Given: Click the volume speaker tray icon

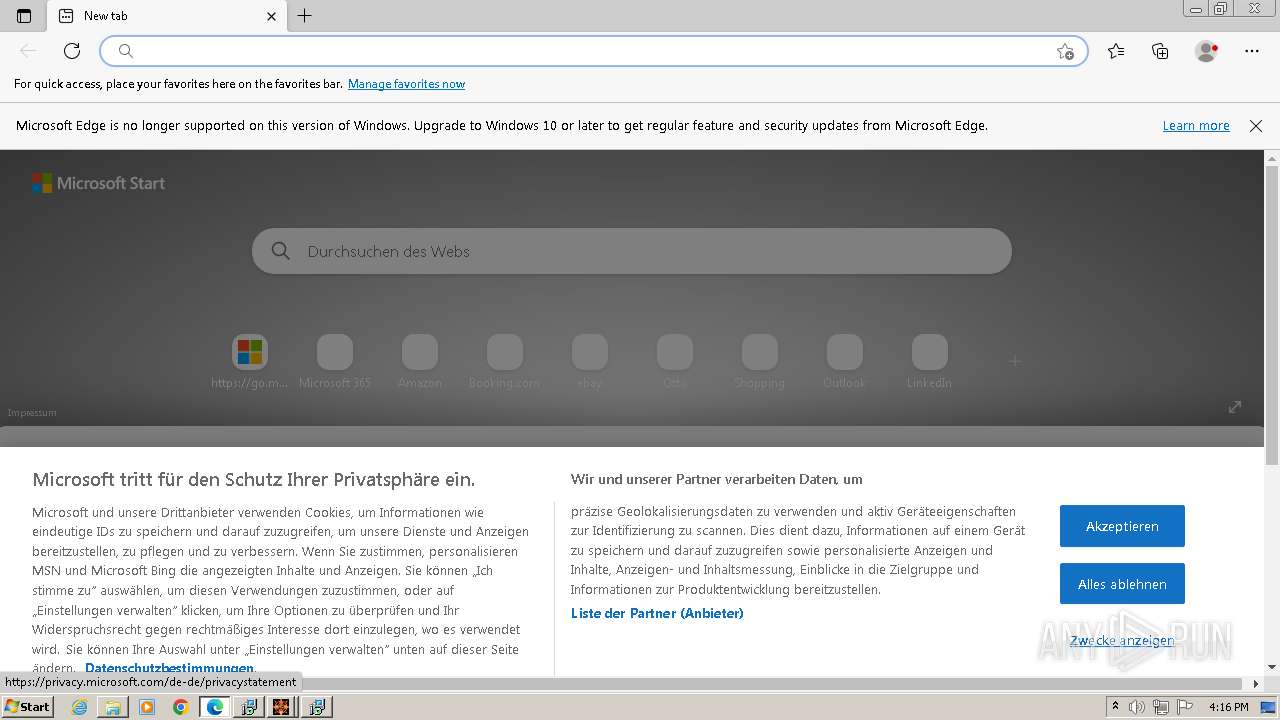Looking at the screenshot, I should tap(1138, 707).
